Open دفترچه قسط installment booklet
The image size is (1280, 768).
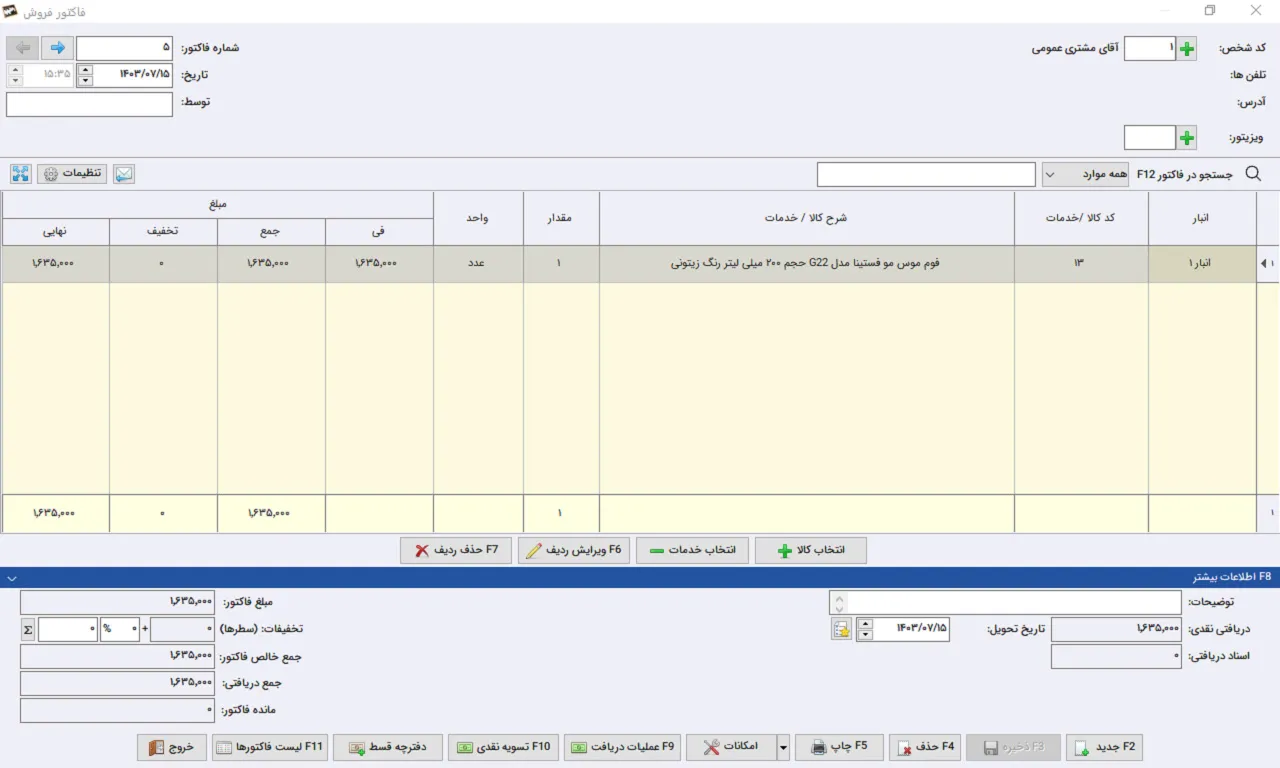(x=388, y=747)
